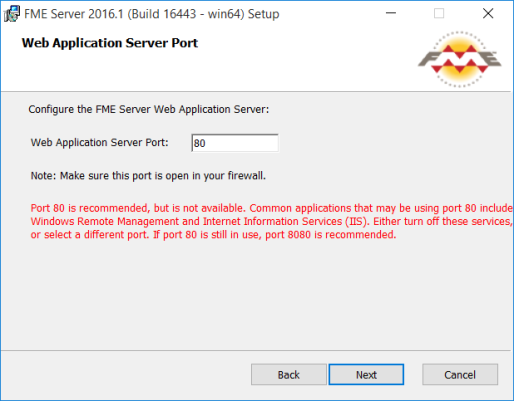514x401 pixels.
Task: Click the firewall note text
Action: [x=148, y=176]
